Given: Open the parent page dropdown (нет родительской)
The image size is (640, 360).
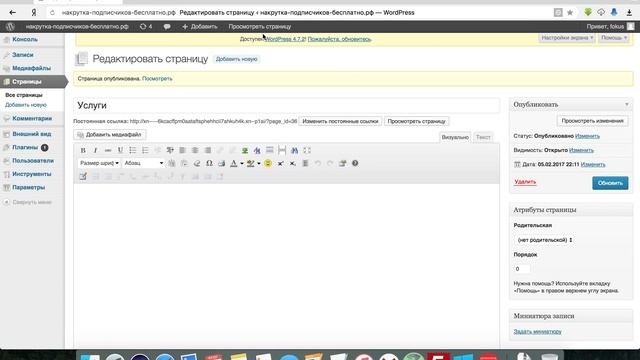Looking at the screenshot, I should (545, 240).
